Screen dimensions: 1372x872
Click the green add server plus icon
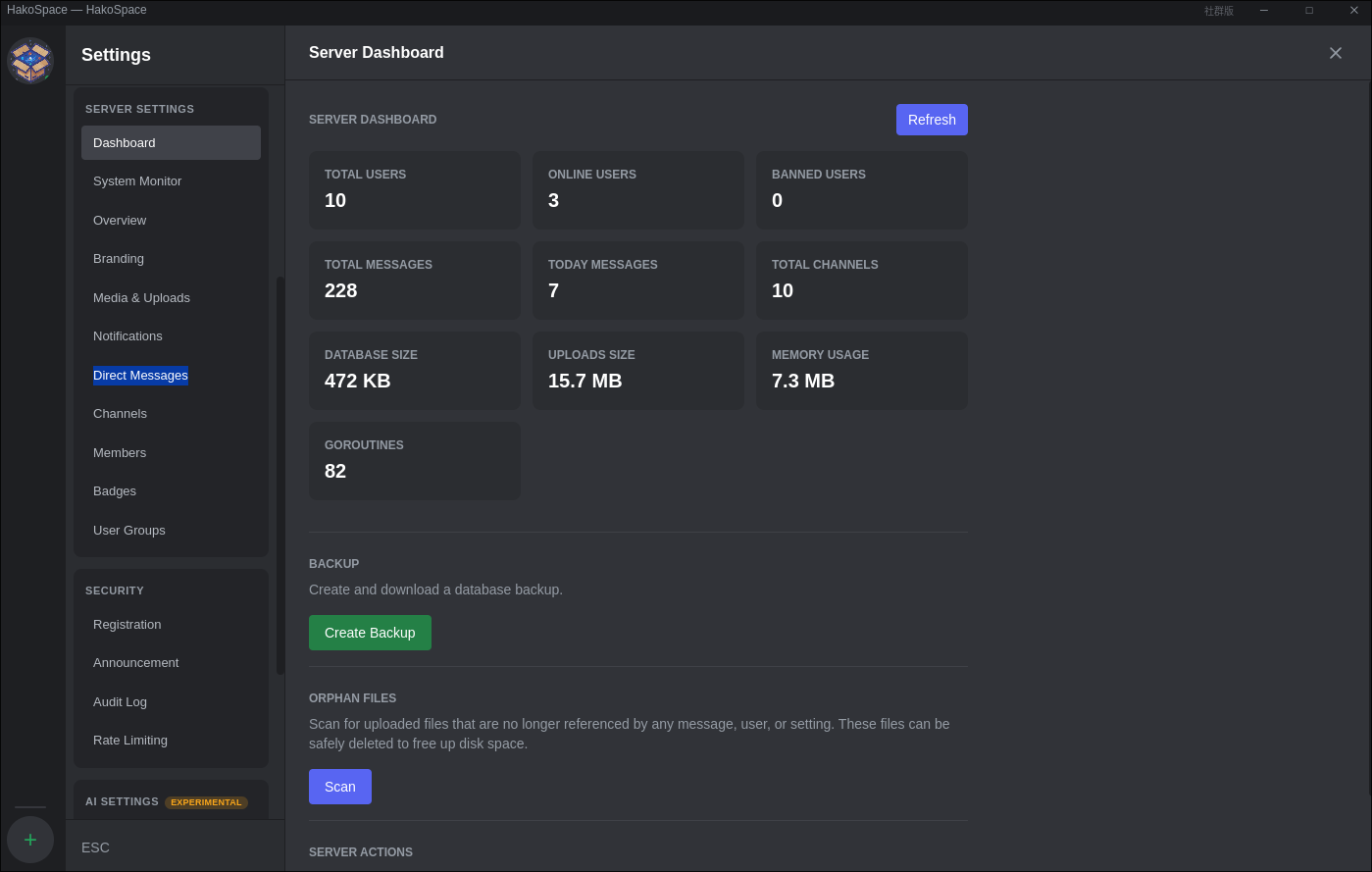pos(30,840)
